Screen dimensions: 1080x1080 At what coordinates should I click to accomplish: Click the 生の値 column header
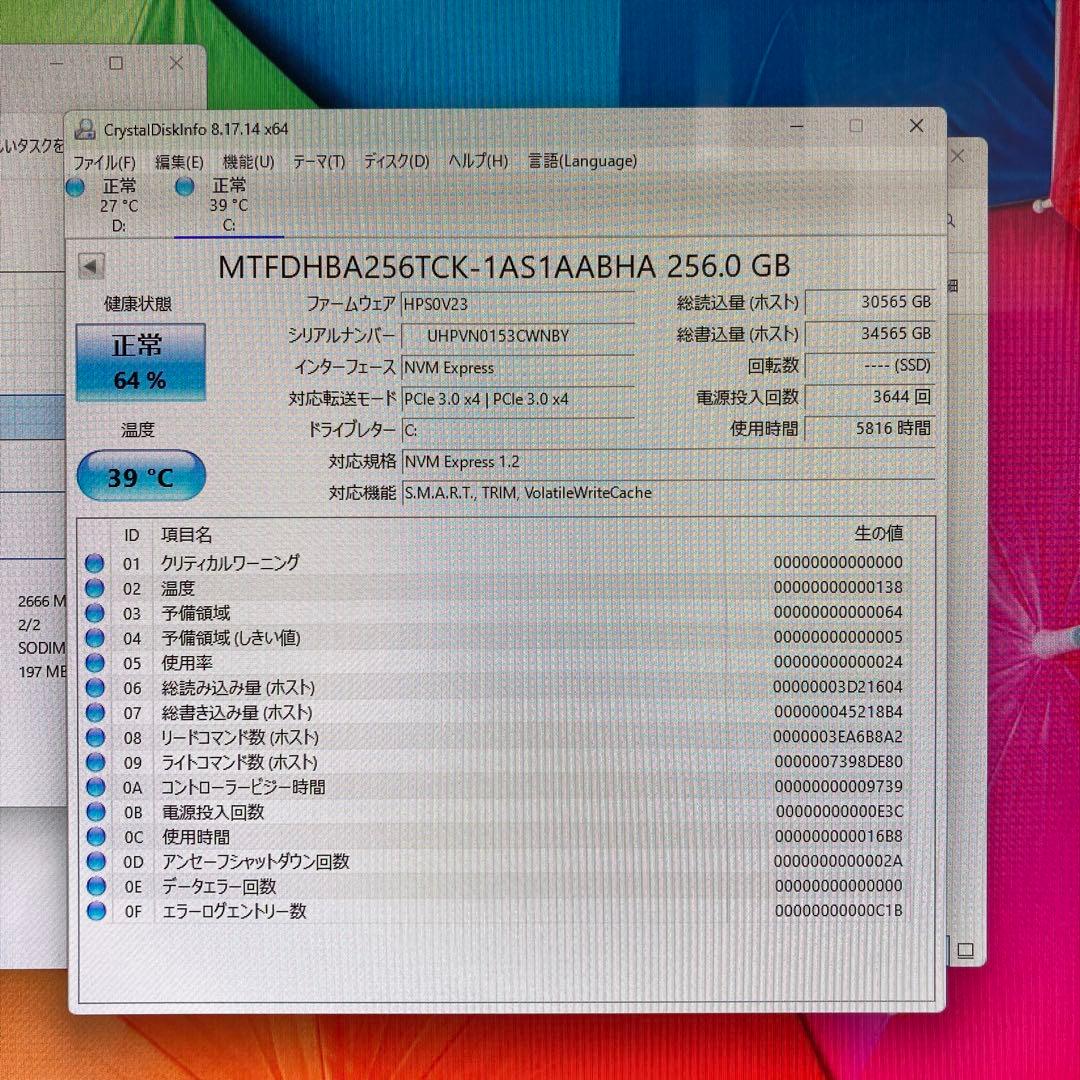point(878,535)
